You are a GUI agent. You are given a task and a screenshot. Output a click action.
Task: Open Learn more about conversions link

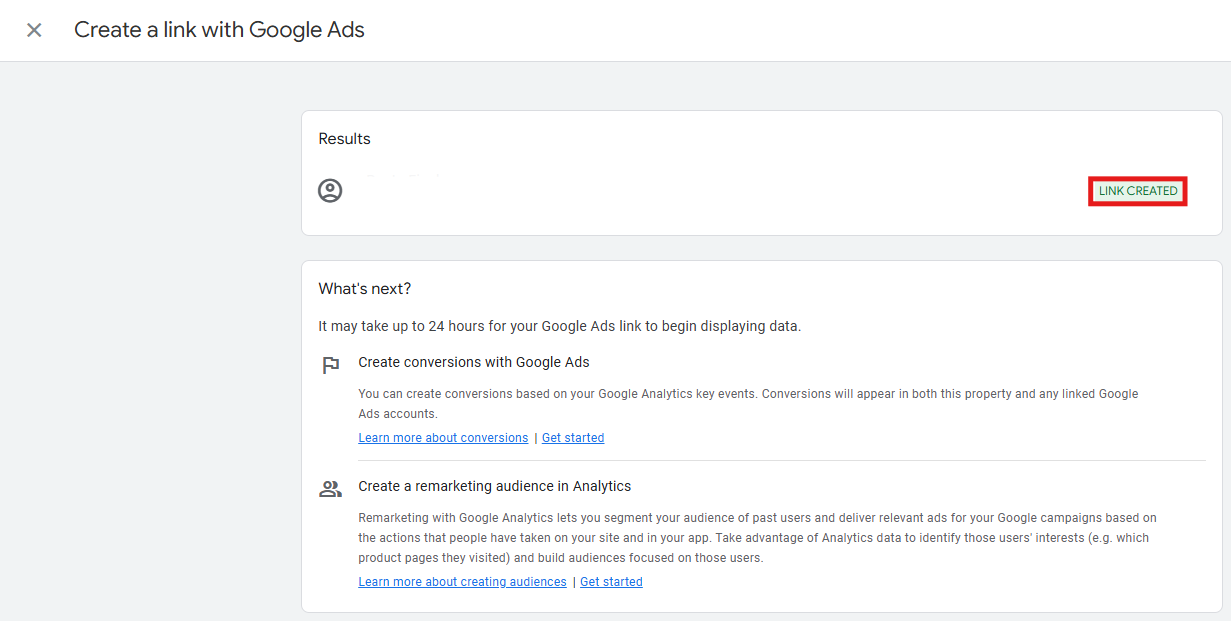click(443, 438)
